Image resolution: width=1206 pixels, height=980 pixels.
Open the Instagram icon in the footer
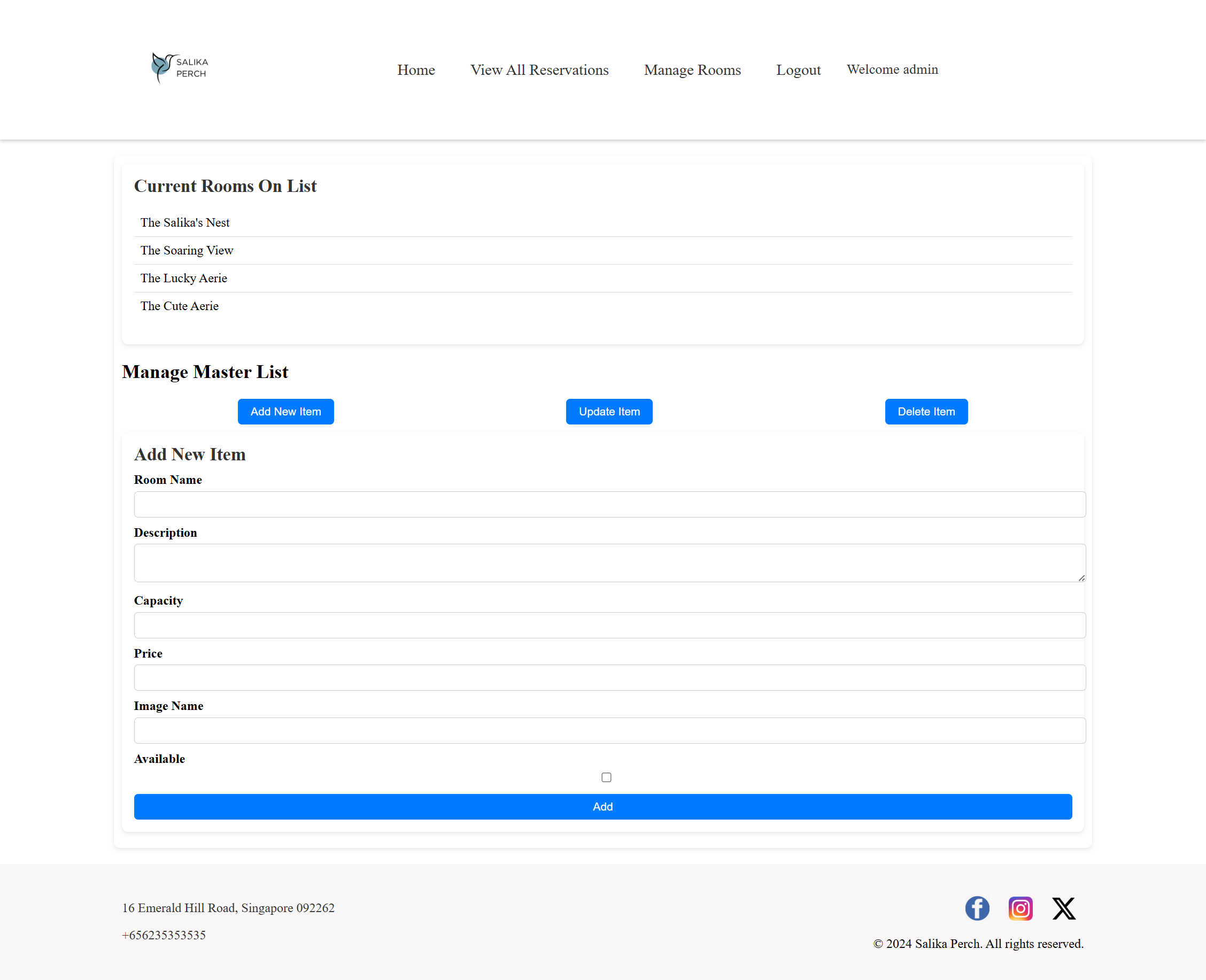[x=1021, y=908]
